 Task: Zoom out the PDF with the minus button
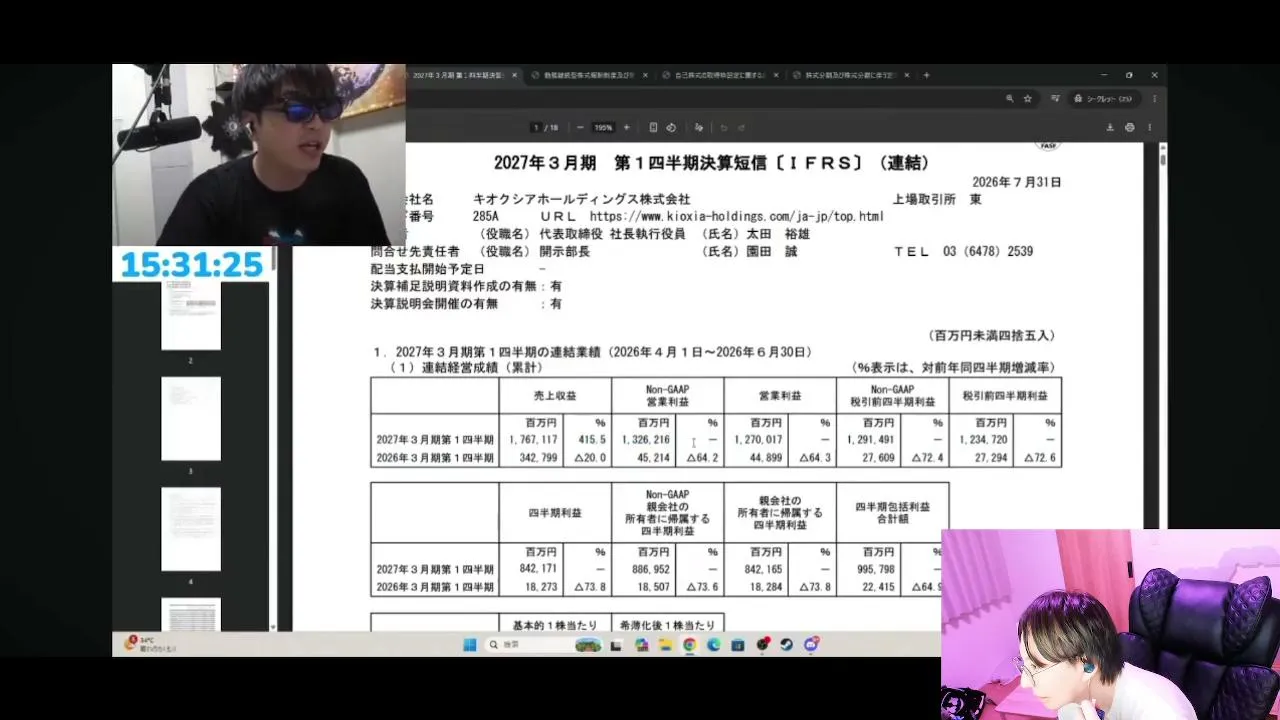click(x=580, y=128)
